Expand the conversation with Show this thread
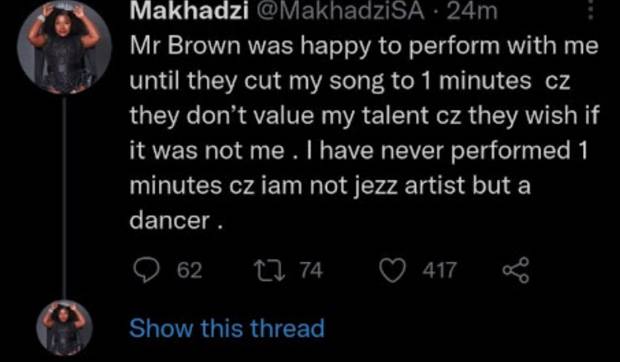 tap(227, 328)
